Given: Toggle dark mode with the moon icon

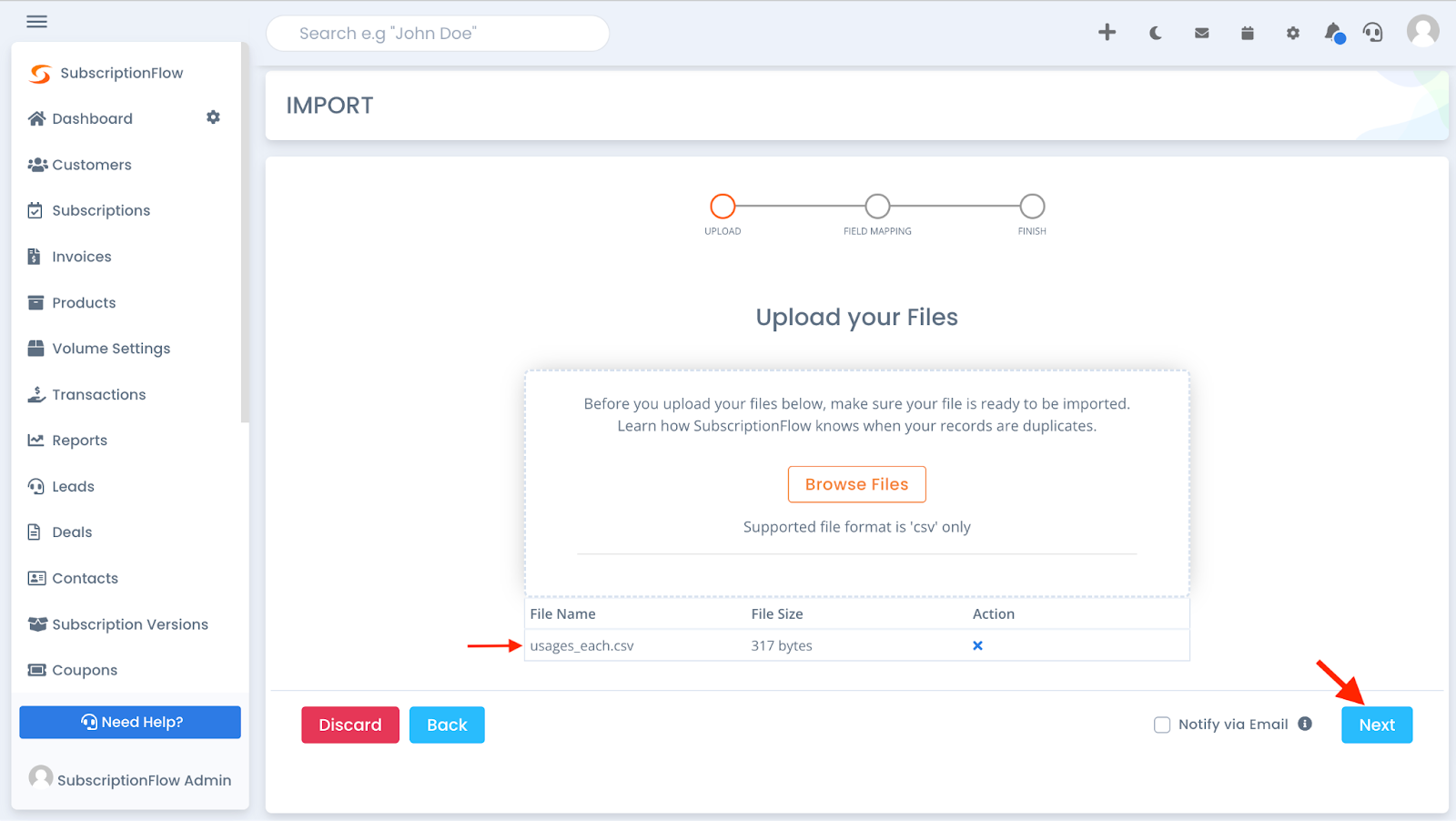Looking at the screenshot, I should (1154, 33).
